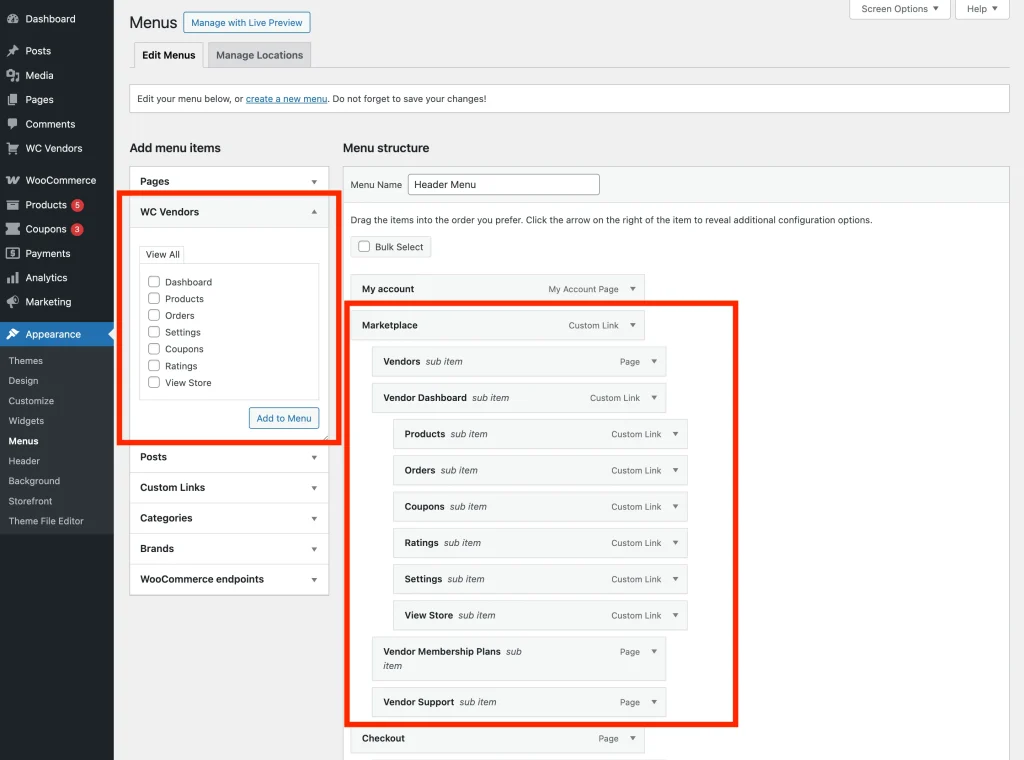This screenshot has height=760, width=1024.
Task: Click Manage with Live Preview button
Action: [x=246, y=22]
